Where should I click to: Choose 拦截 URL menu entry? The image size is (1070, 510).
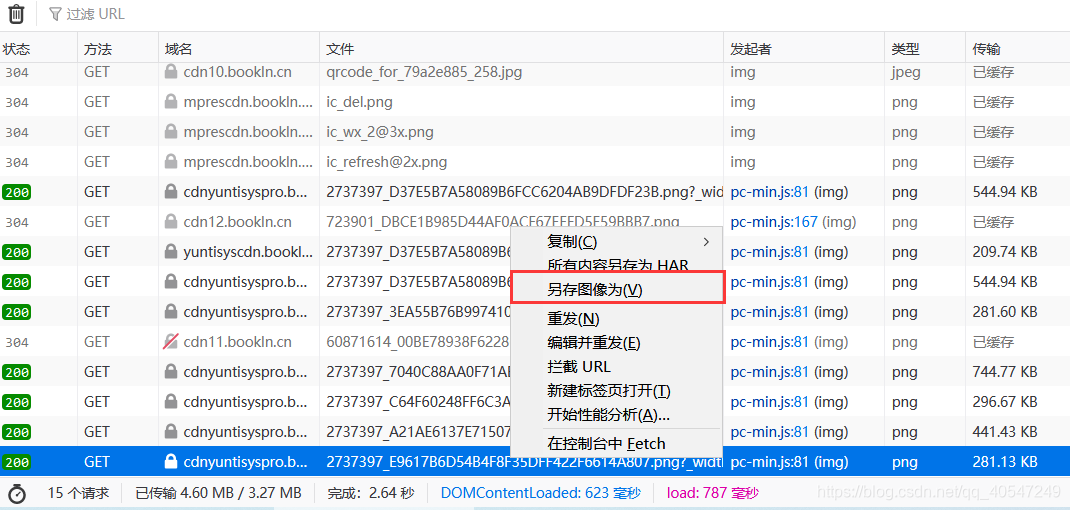click(x=616, y=367)
